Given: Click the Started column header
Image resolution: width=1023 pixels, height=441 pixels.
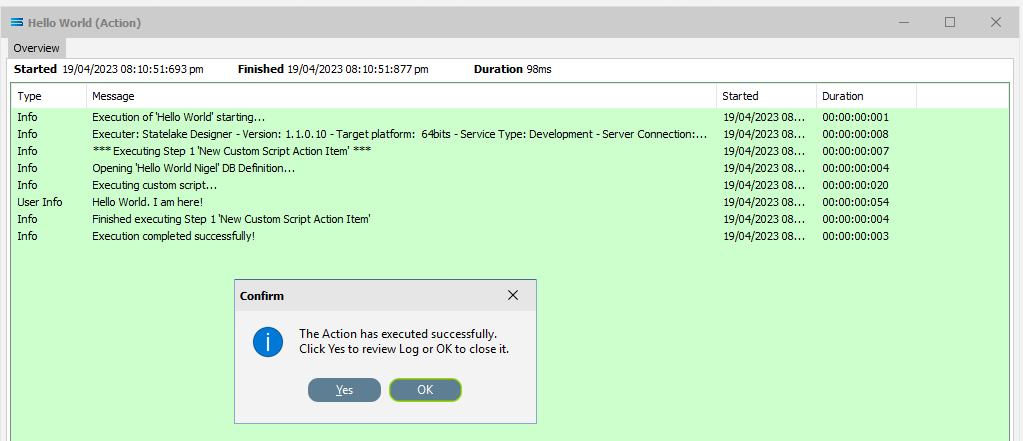Looking at the screenshot, I should (766, 96).
